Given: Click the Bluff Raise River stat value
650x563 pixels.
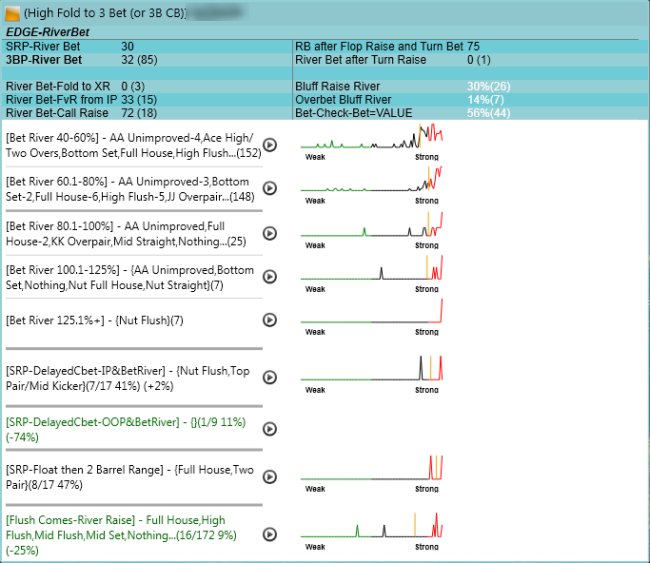Looking at the screenshot, I should [x=486, y=87].
